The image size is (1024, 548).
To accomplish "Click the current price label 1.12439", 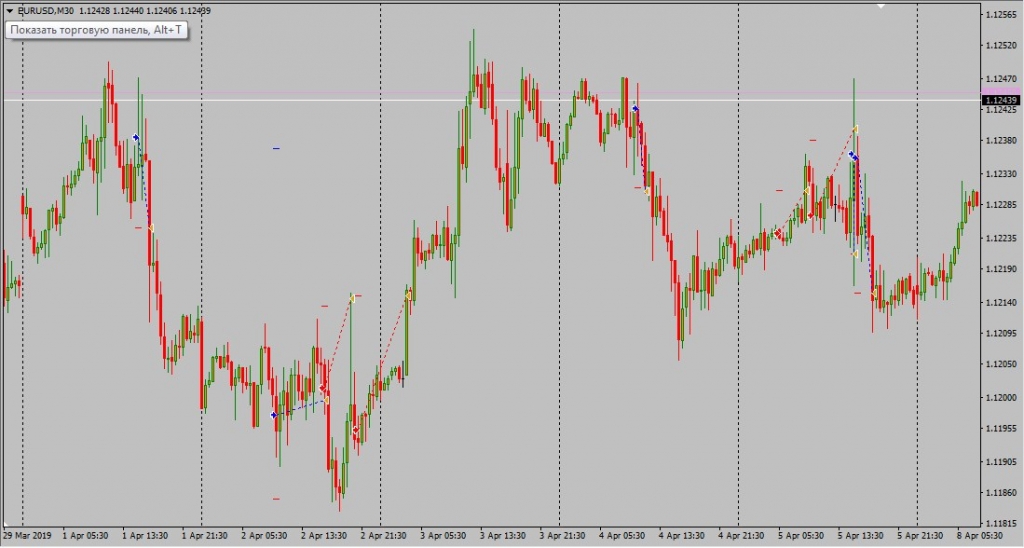I will pos(1000,100).
